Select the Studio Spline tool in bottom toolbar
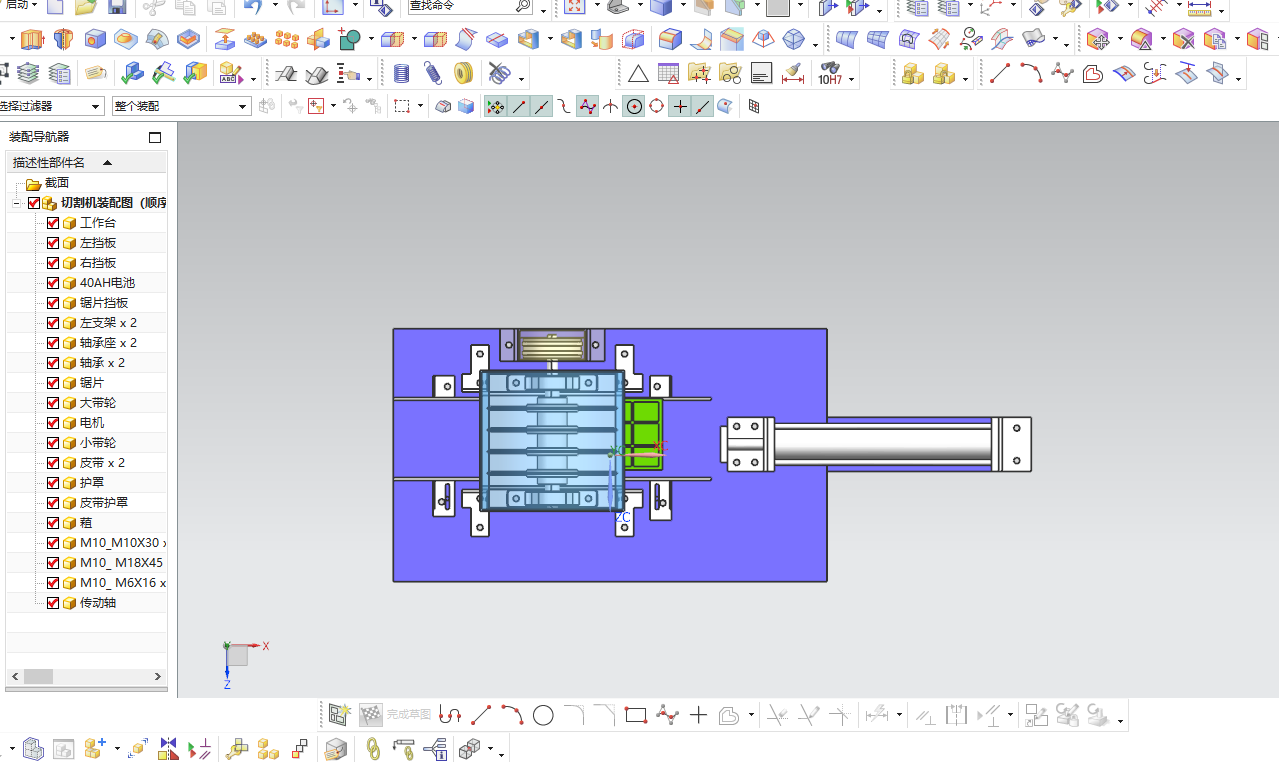The height and width of the screenshot is (762, 1279). click(x=667, y=715)
